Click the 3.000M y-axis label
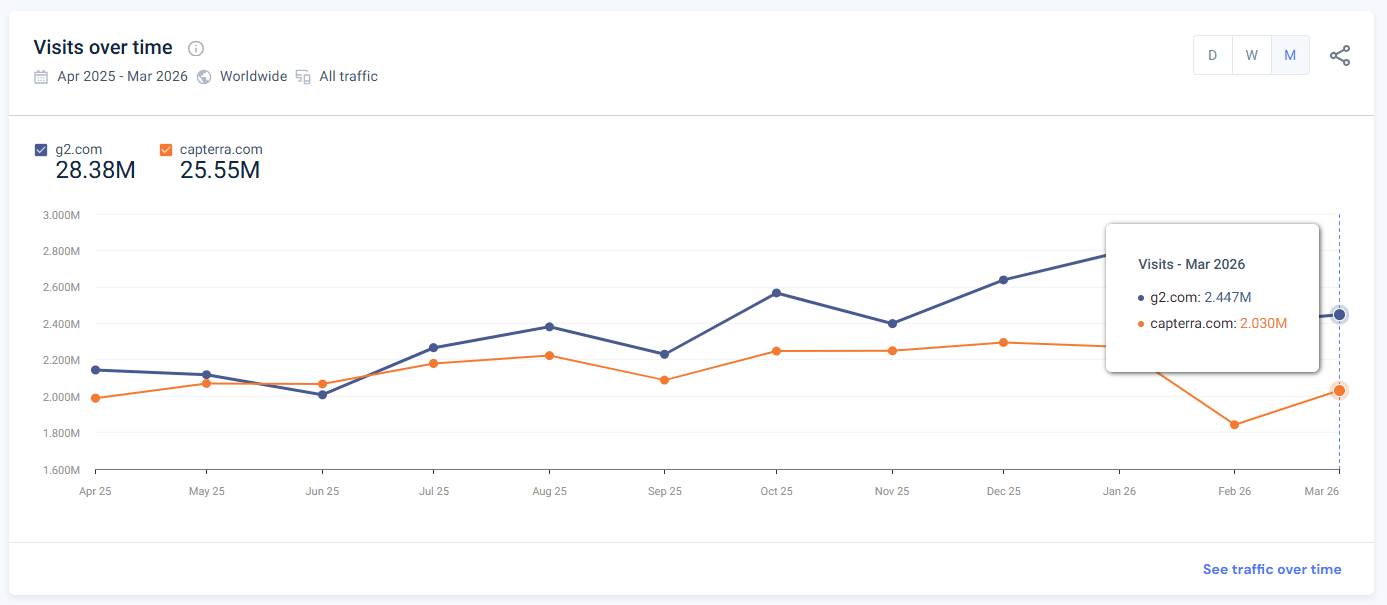 click(x=60, y=215)
